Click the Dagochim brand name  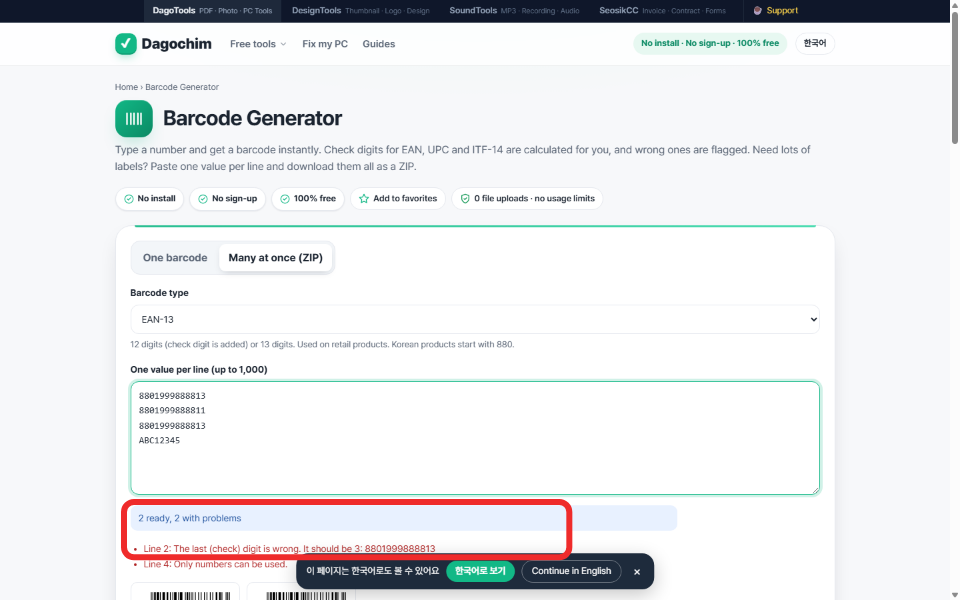[x=176, y=44]
